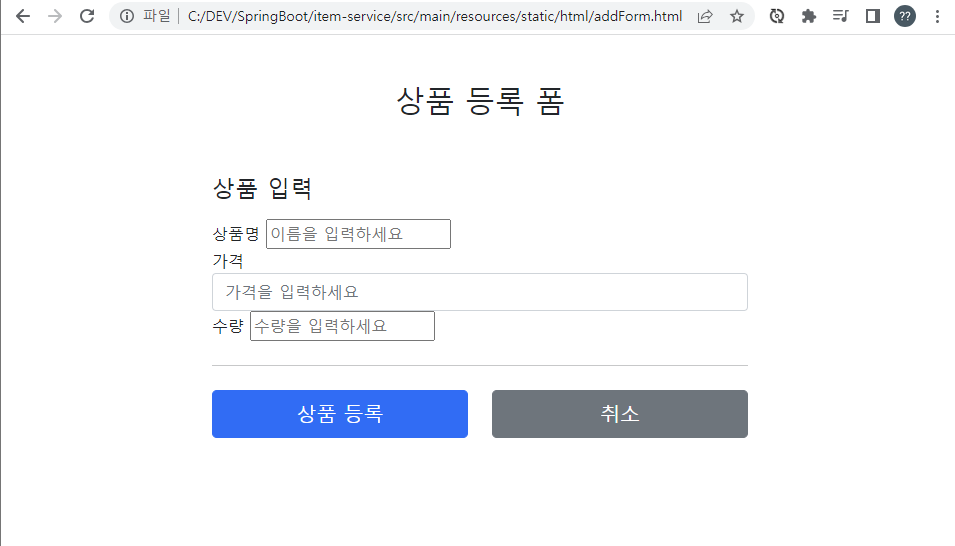
Task: Open the media controls icon
Action: (x=840, y=16)
